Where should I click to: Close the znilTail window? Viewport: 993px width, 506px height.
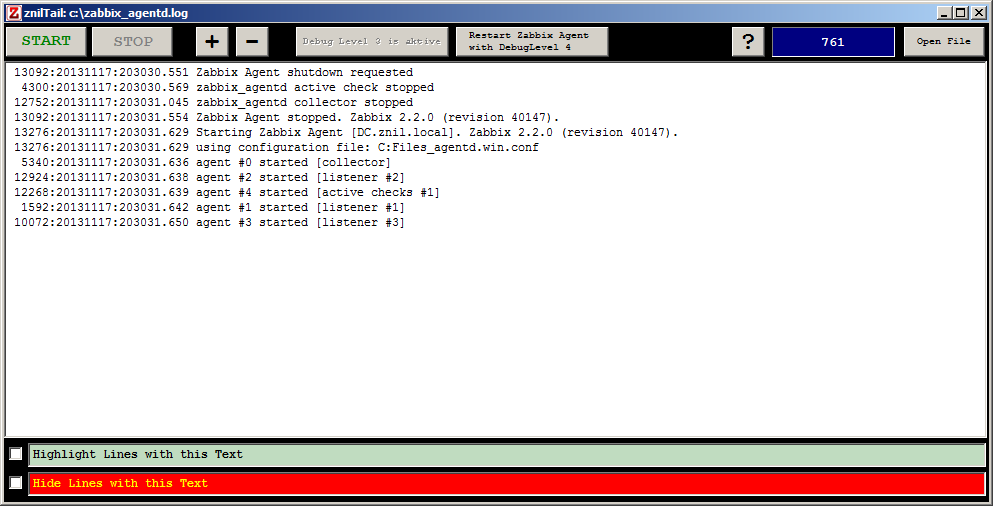point(977,13)
